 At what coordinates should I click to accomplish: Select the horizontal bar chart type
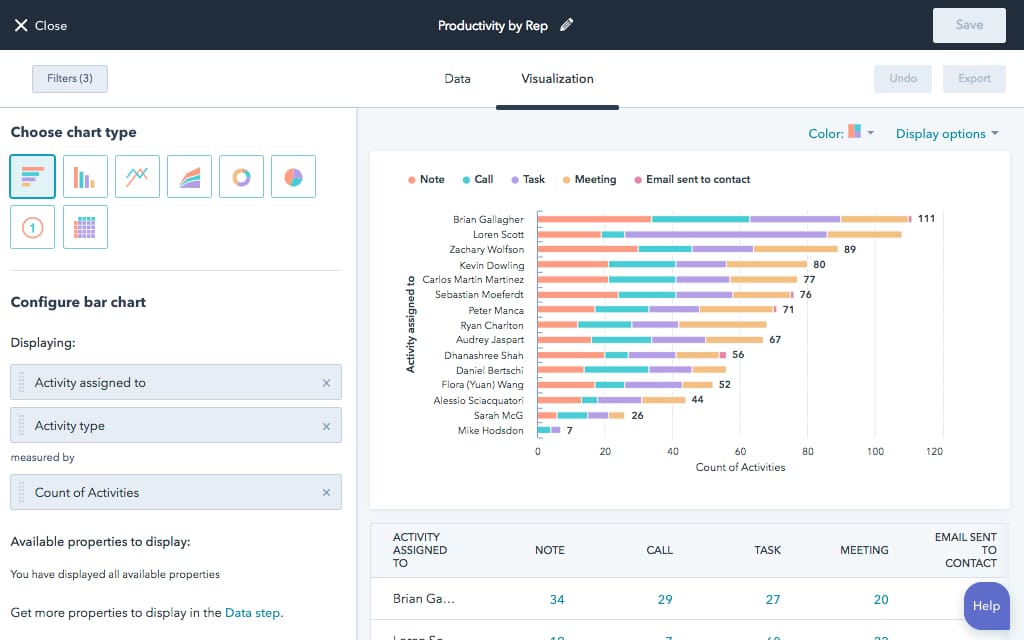pos(33,176)
